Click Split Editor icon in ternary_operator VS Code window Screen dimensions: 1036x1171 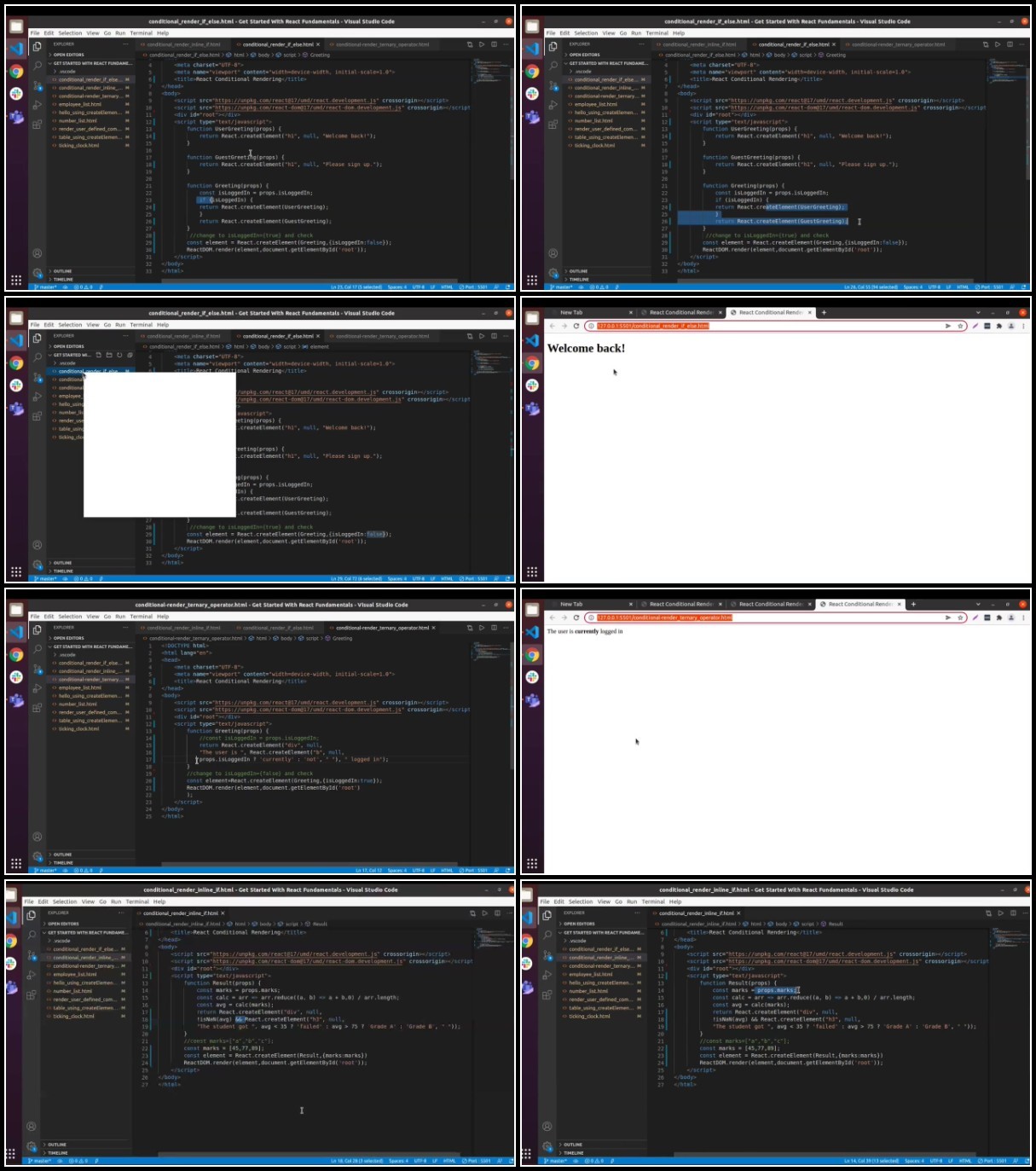point(495,628)
